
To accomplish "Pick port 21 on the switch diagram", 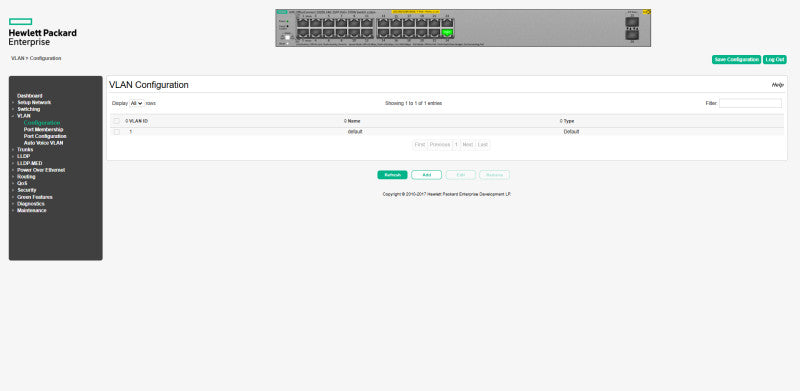I will [x=434, y=23].
